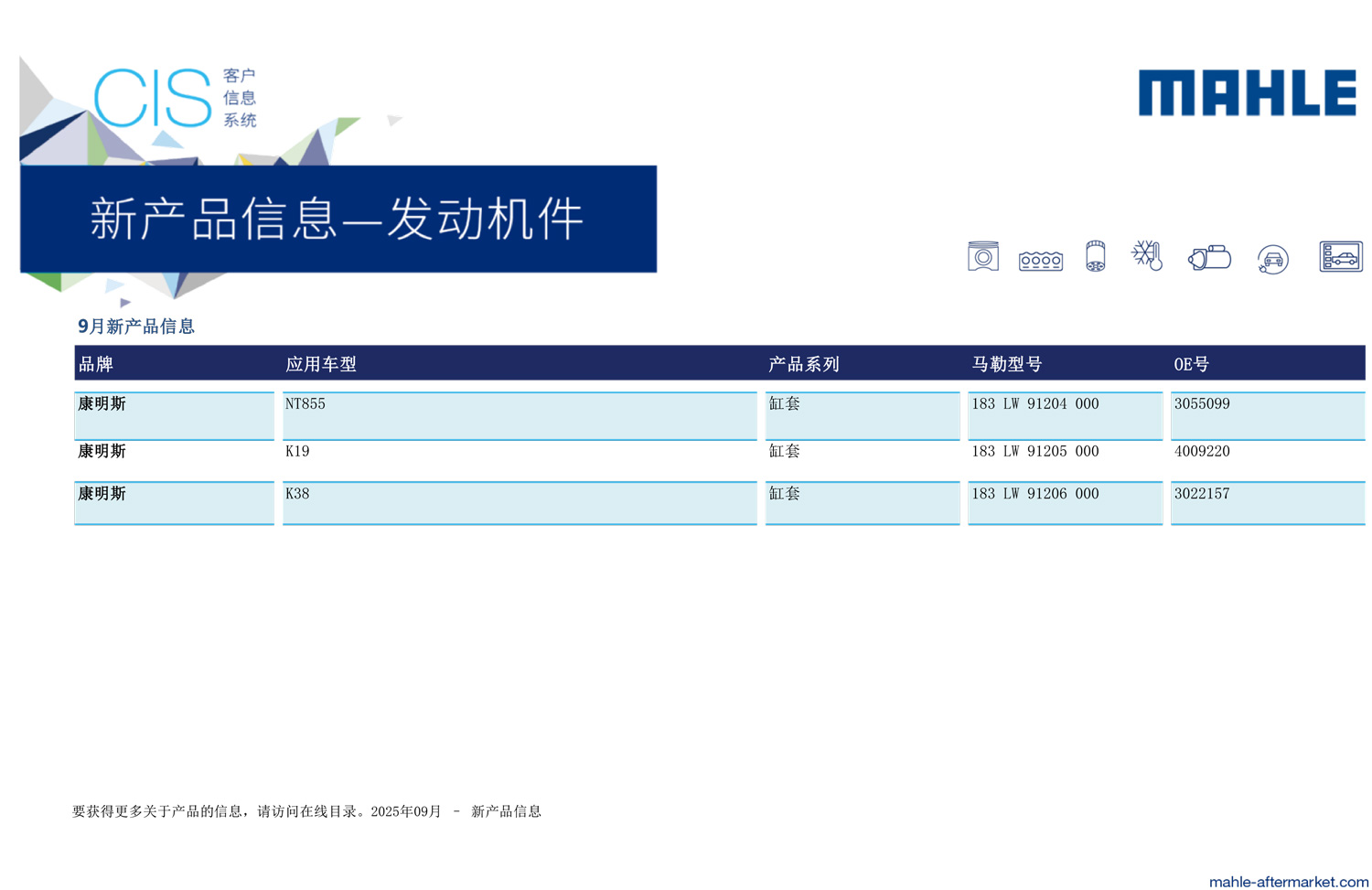This screenshot has height=890, width=1372.
Task: Click the K38 vehicle model cell
Action: point(297,494)
